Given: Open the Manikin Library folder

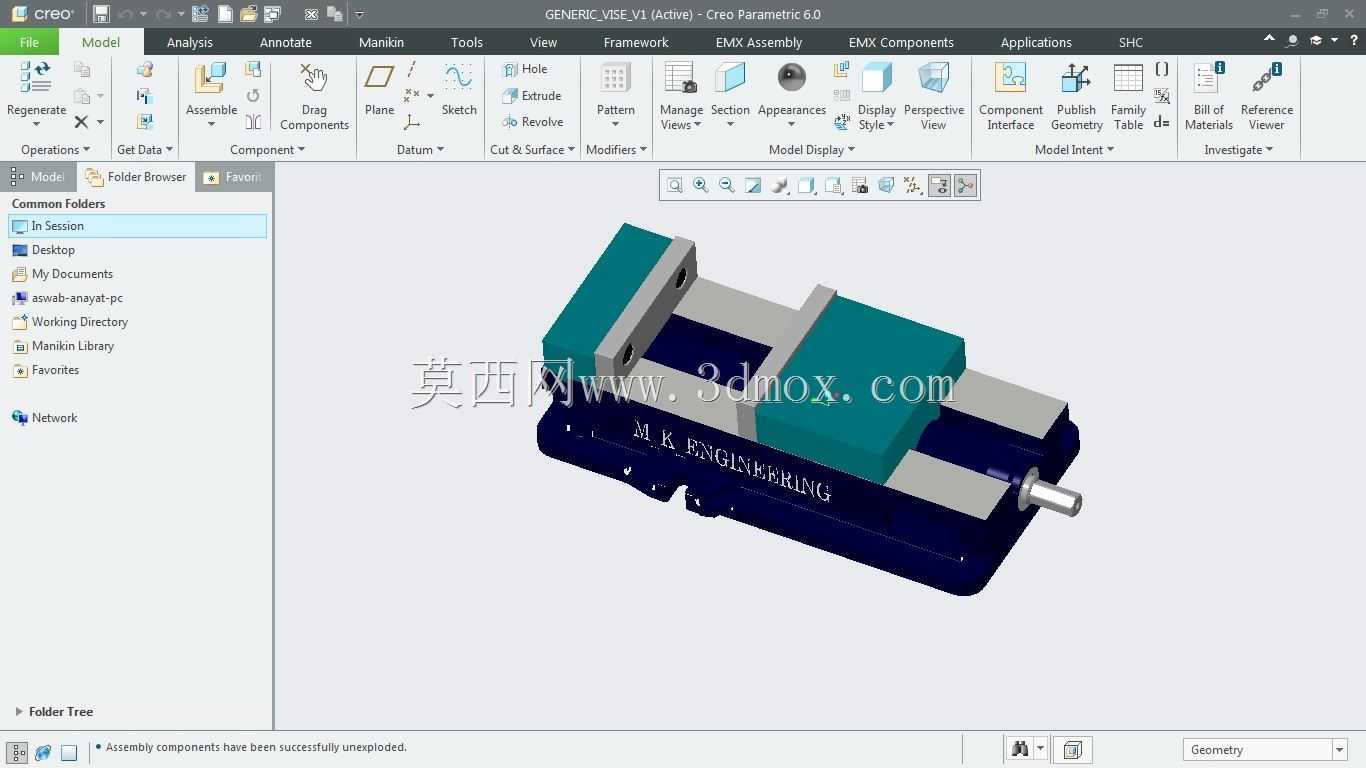Looking at the screenshot, I should coord(63,346).
